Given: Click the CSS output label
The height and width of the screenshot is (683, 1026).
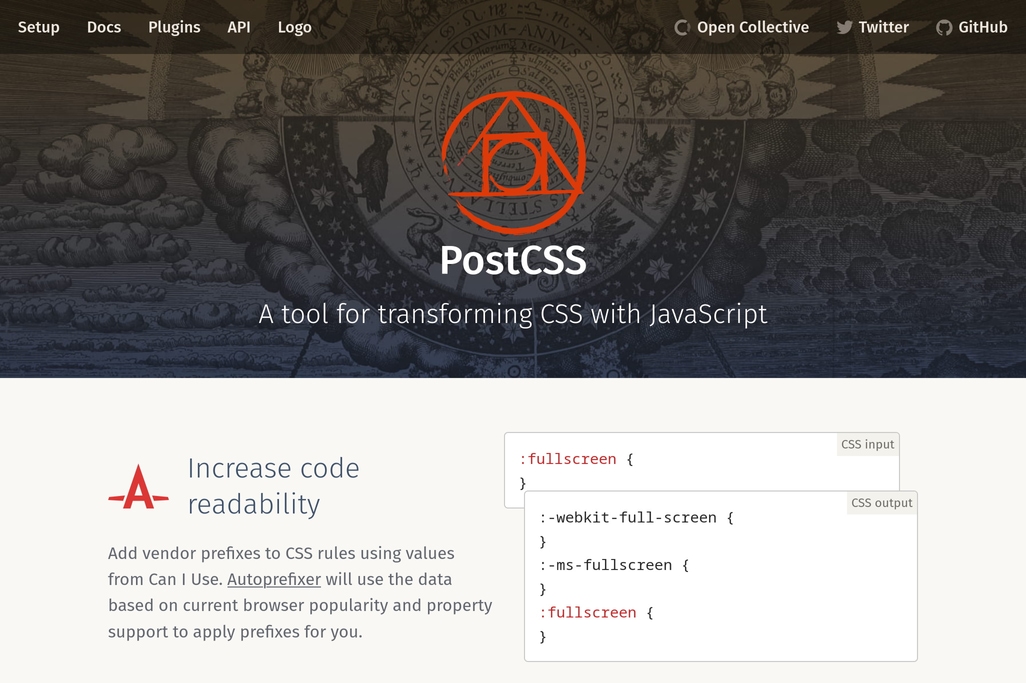Looking at the screenshot, I should 881,502.
